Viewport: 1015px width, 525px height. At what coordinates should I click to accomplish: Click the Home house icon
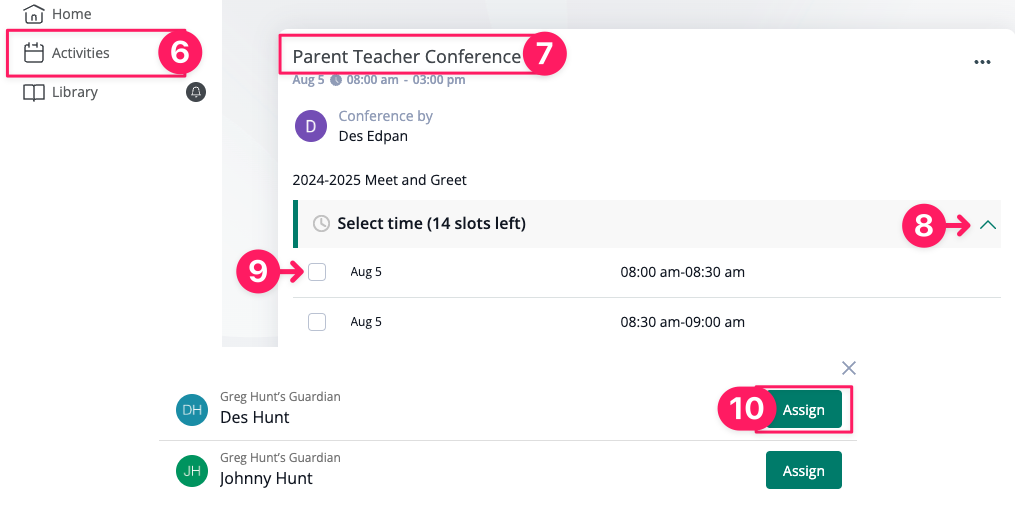point(34,14)
